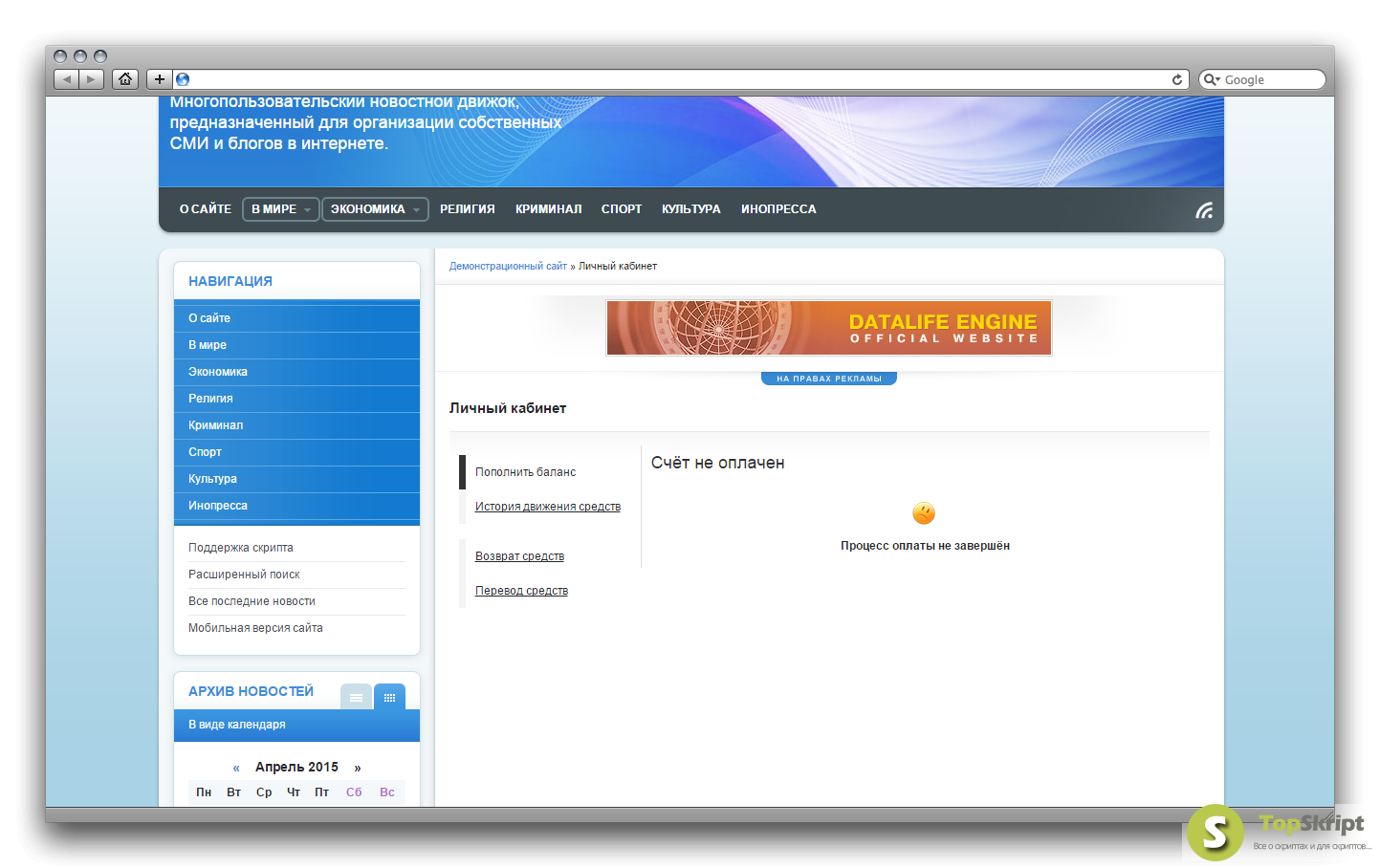Click the Google search magnifier icon

[1211, 79]
